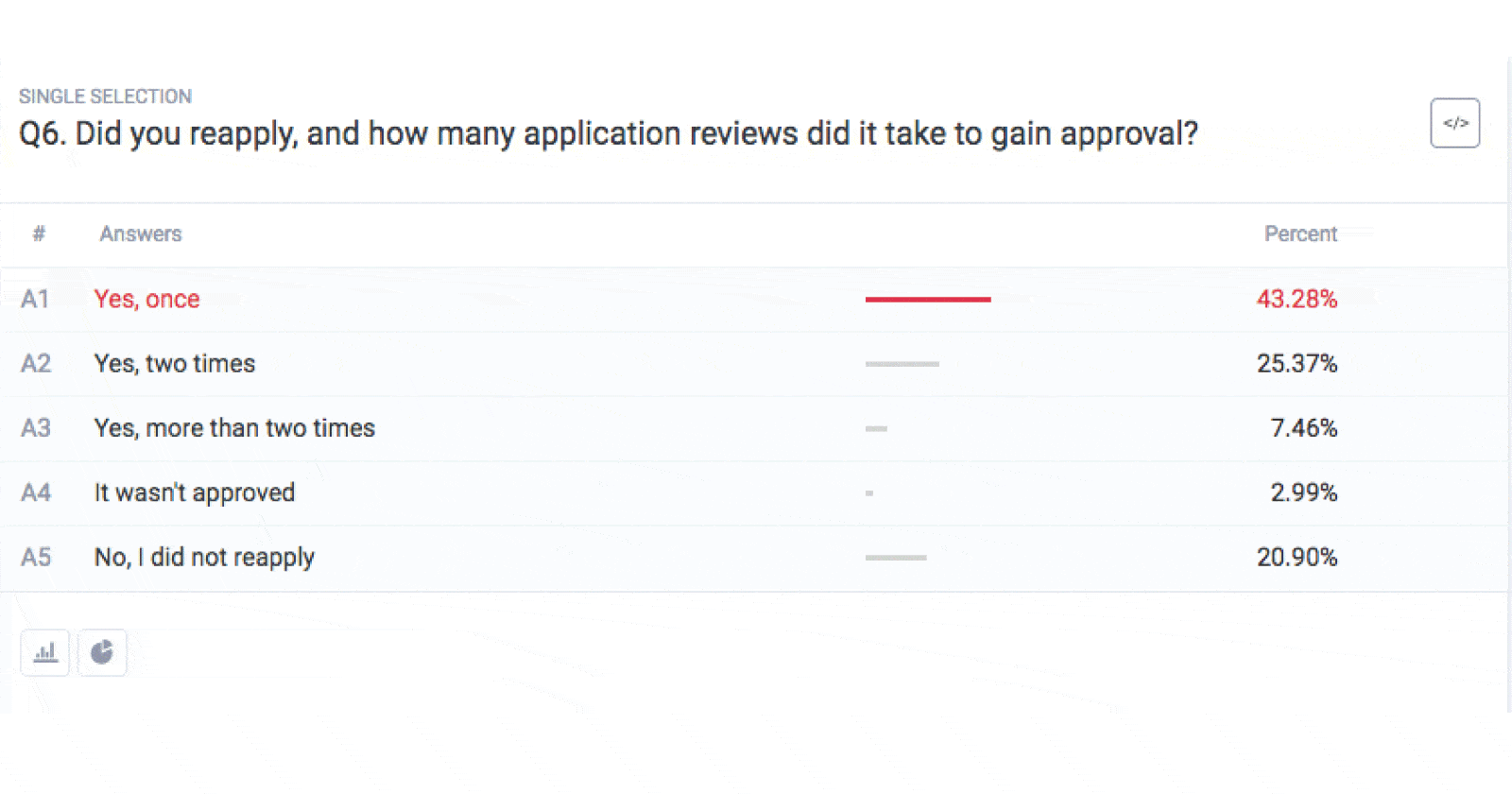Click the Answers column header

point(140,233)
